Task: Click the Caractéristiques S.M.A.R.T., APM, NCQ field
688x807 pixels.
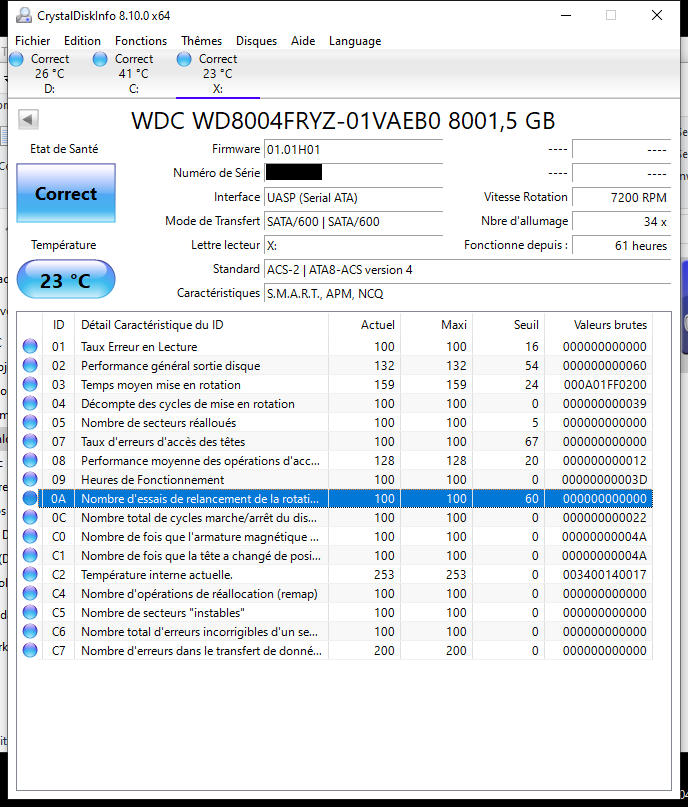Action: (x=467, y=294)
